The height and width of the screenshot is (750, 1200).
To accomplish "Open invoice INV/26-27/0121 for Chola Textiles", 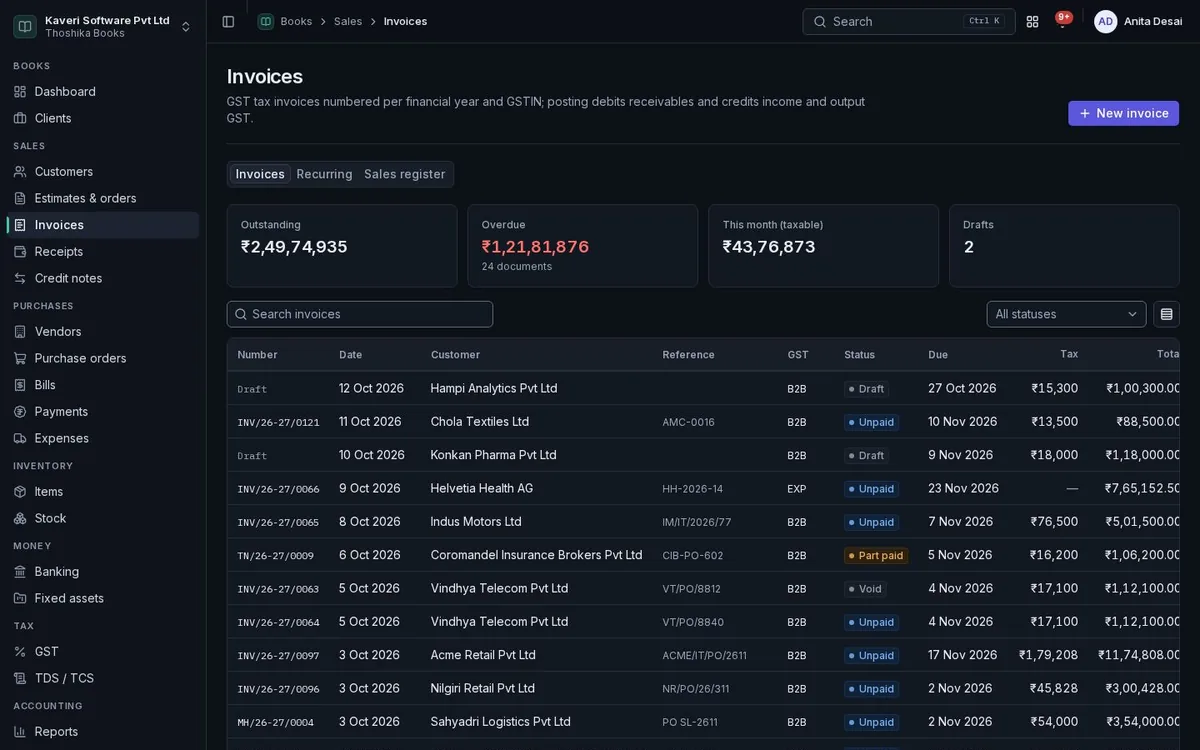I will (x=278, y=422).
